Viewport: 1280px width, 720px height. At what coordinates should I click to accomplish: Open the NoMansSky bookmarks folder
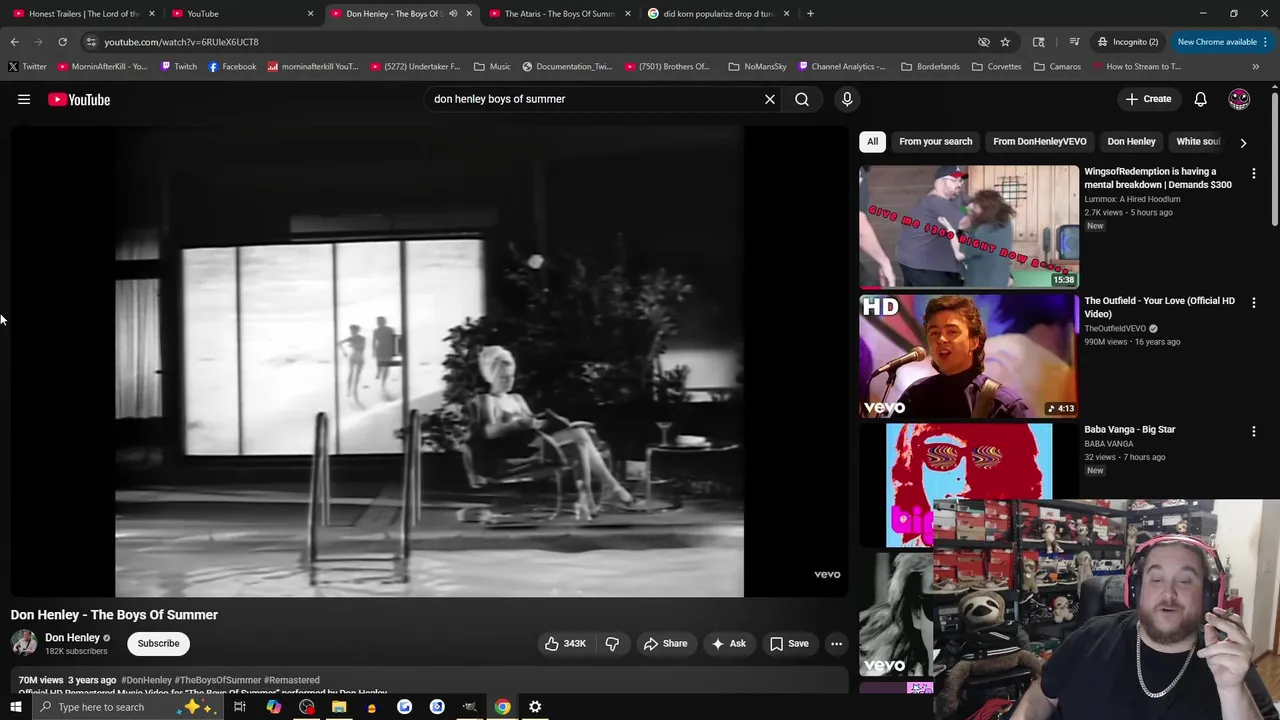coord(757,67)
